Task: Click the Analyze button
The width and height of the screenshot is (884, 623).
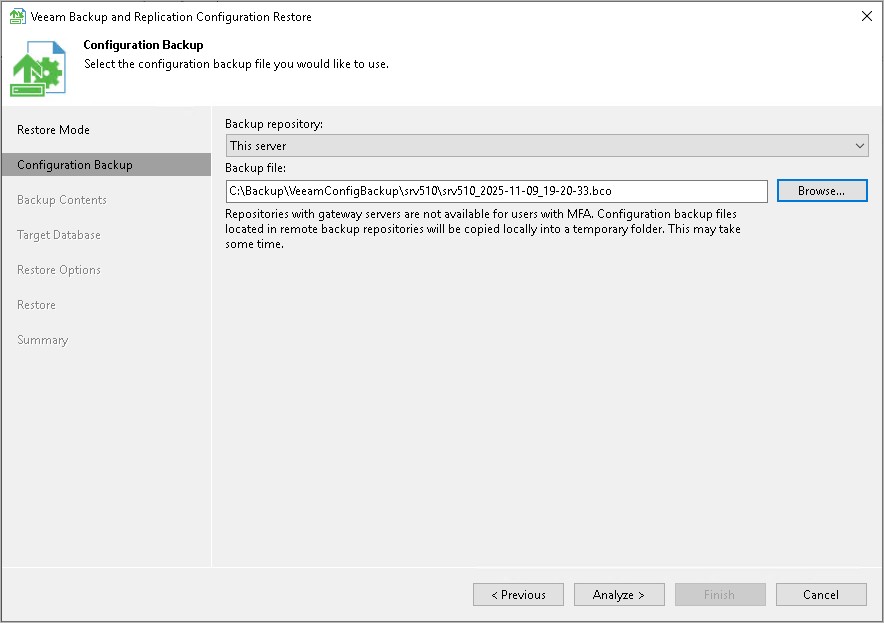Action: [619, 594]
